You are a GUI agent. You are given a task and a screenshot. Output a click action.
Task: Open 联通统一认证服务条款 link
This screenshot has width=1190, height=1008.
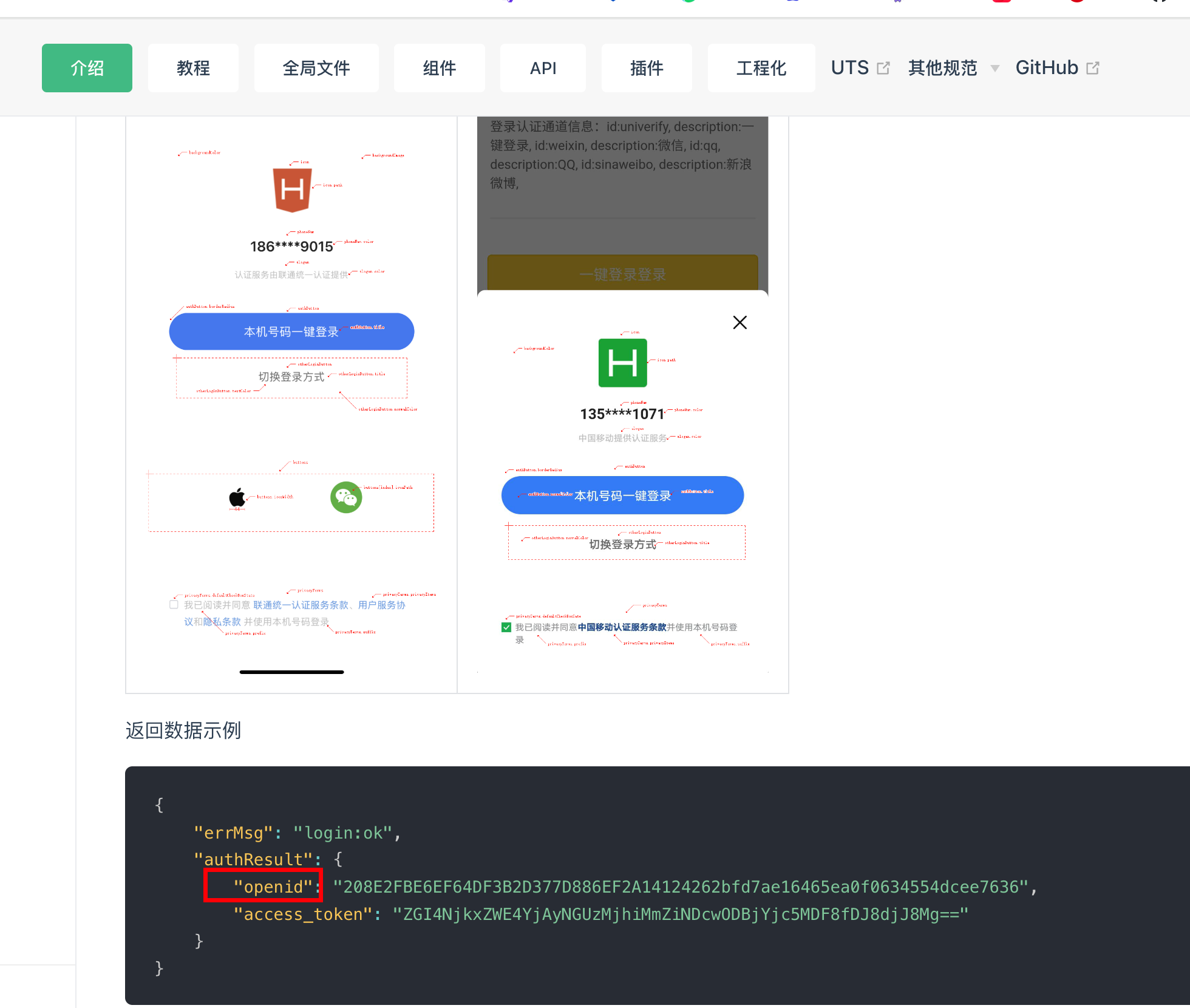[x=301, y=605]
